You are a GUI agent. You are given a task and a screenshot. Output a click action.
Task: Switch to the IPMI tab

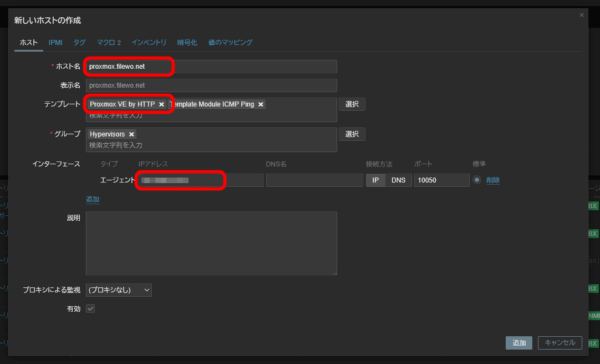point(55,42)
